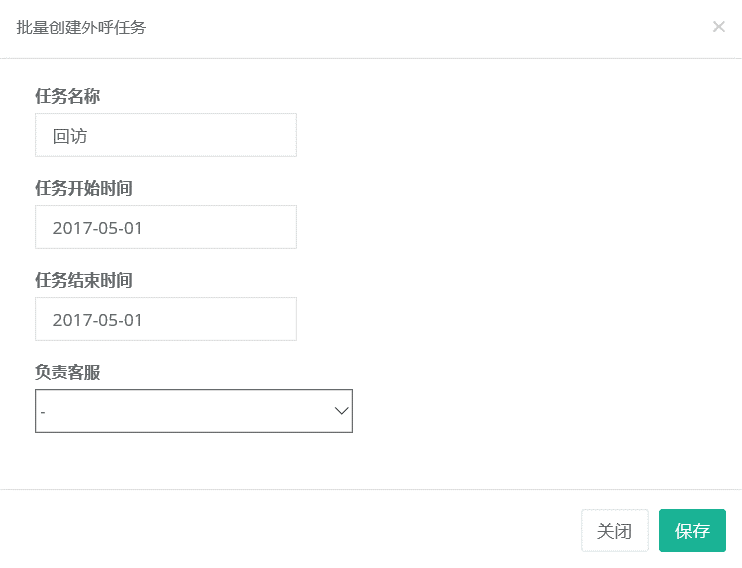Click the top-right X icon of the modal

click(718, 27)
